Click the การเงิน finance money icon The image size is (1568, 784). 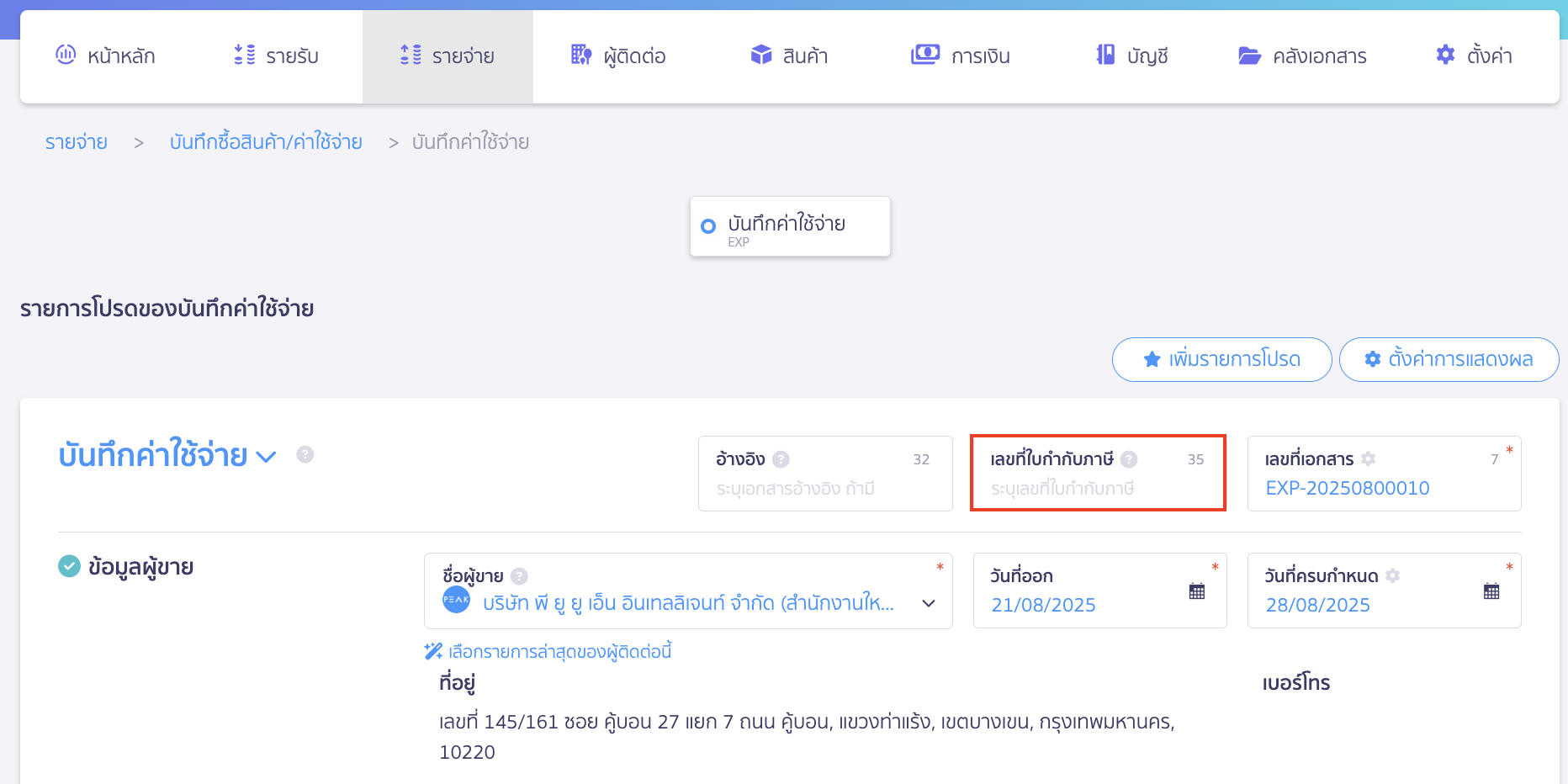[x=924, y=55]
